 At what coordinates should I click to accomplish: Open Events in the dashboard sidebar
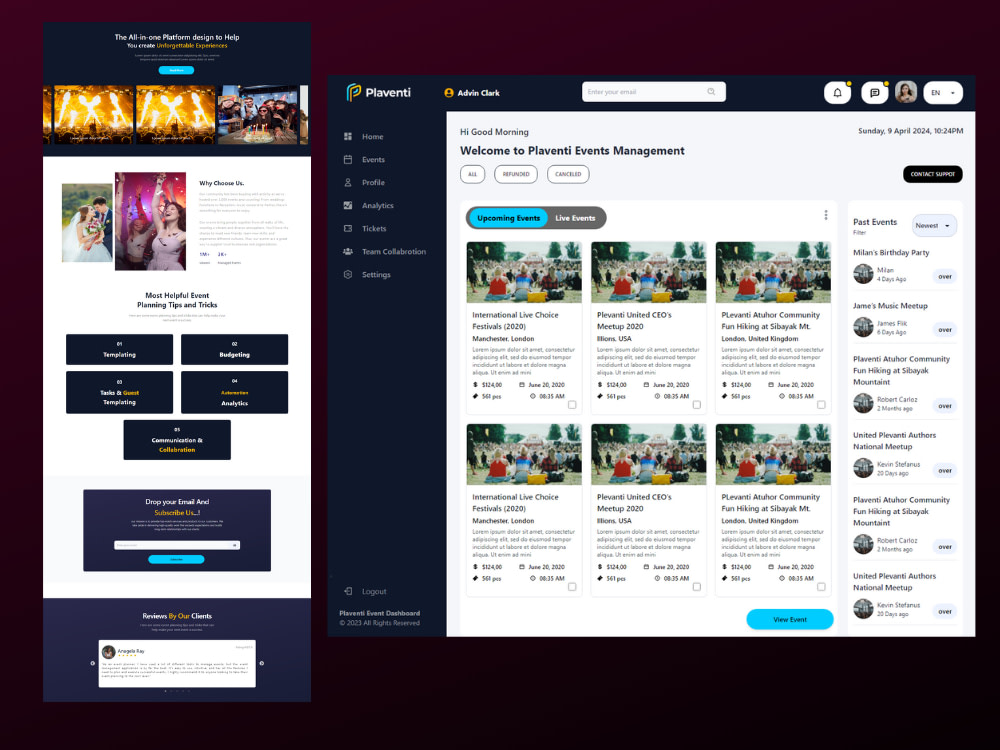(373, 159)
